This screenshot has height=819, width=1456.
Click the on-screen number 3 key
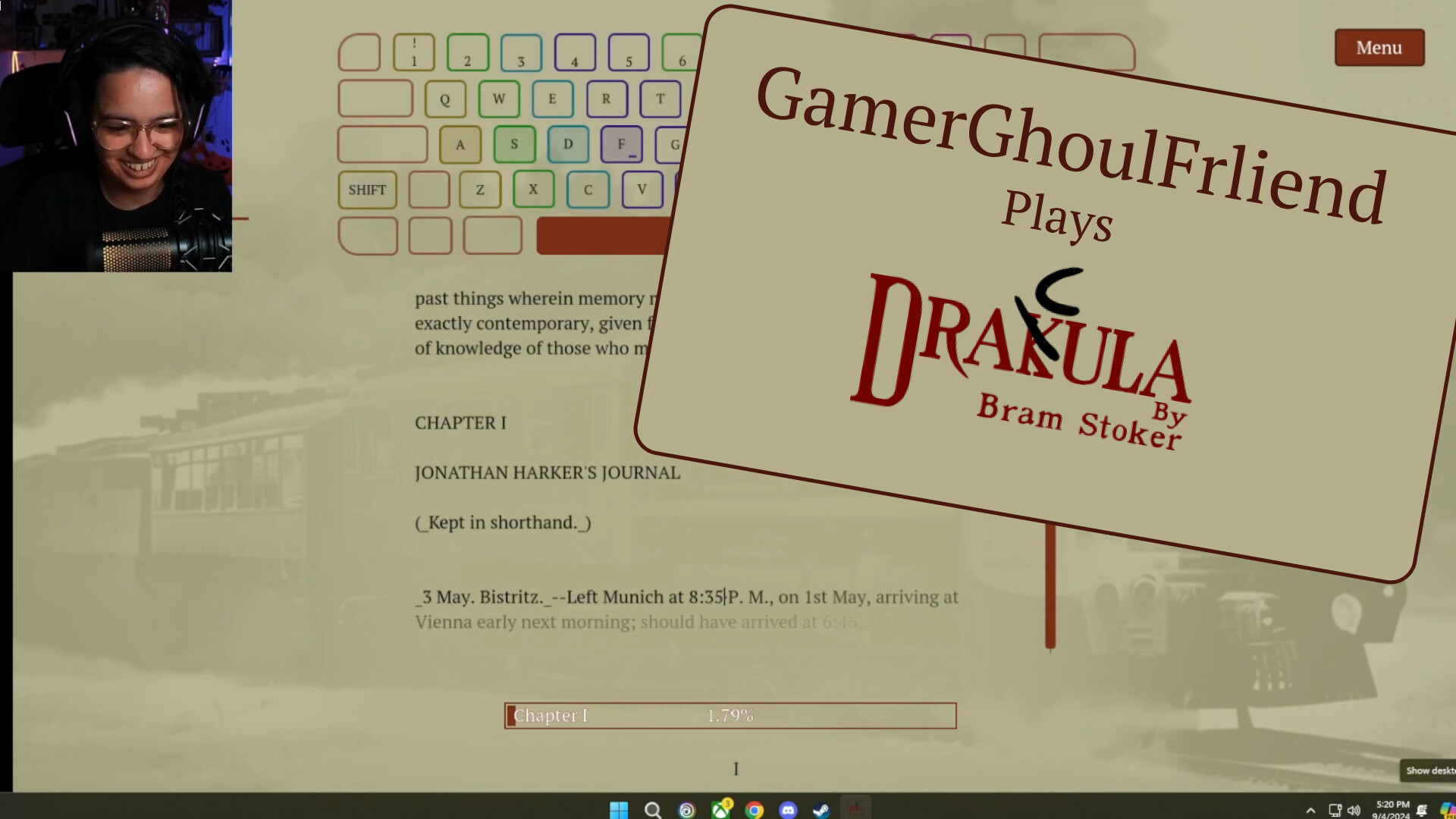pos(521,53)
